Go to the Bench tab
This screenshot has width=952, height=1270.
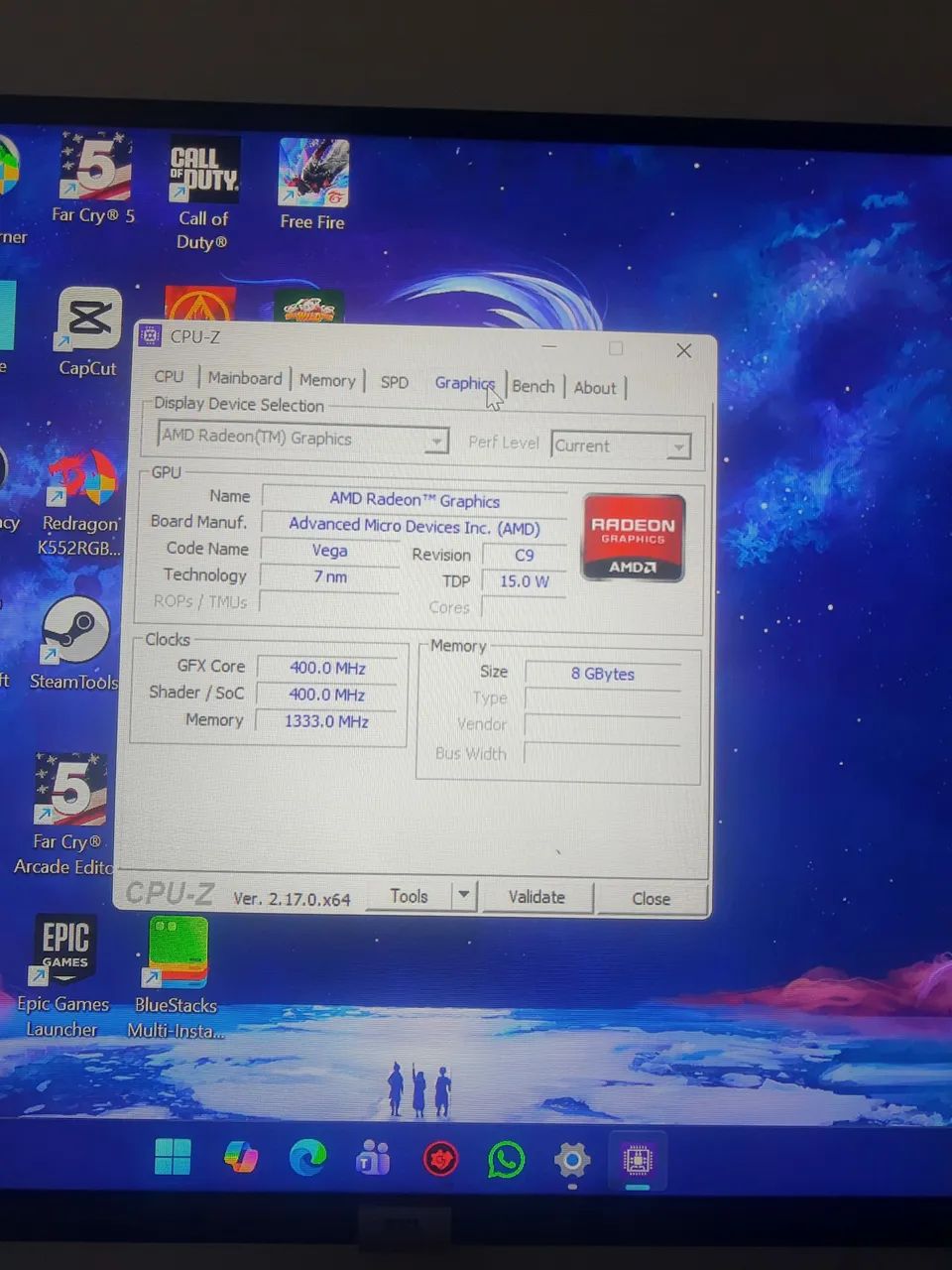pyautogui.click(x=534, y=386)
